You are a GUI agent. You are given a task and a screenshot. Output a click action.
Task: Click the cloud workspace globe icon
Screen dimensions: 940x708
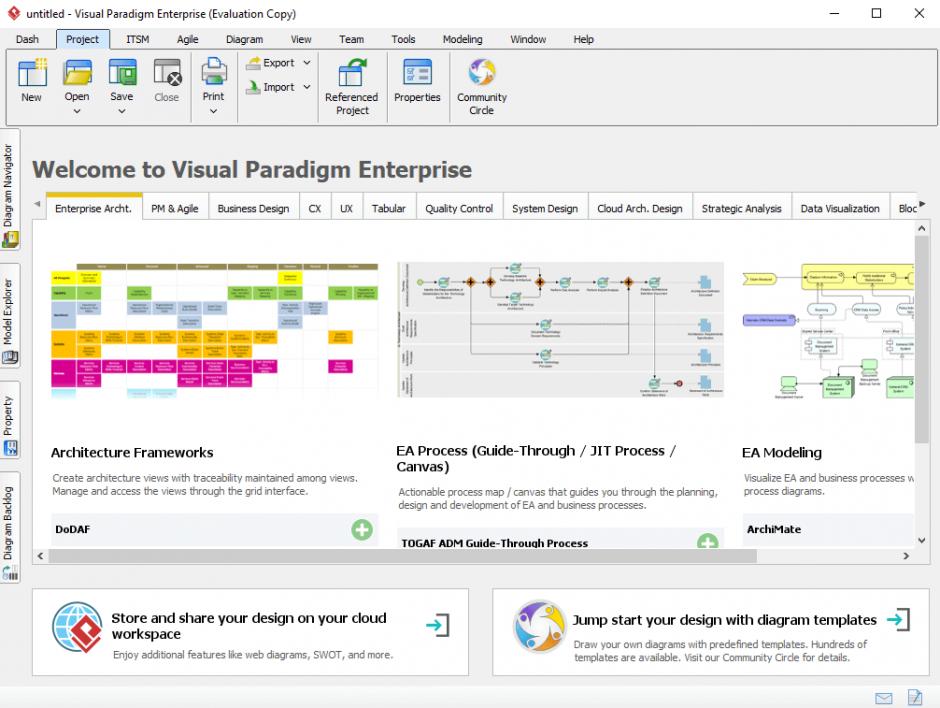[77, 627]
